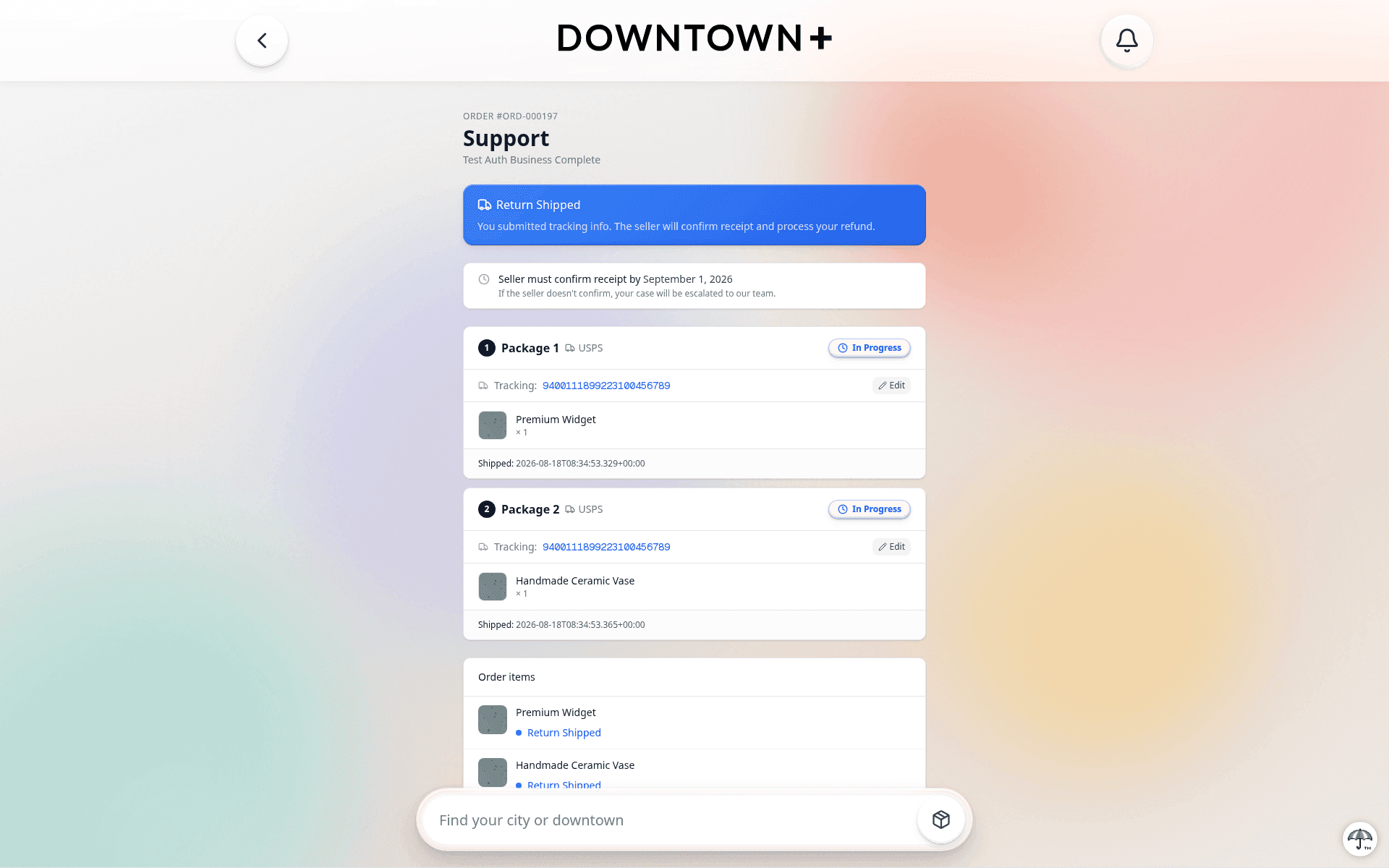Click Premium Widget name under Order items

tap(556, 712)
